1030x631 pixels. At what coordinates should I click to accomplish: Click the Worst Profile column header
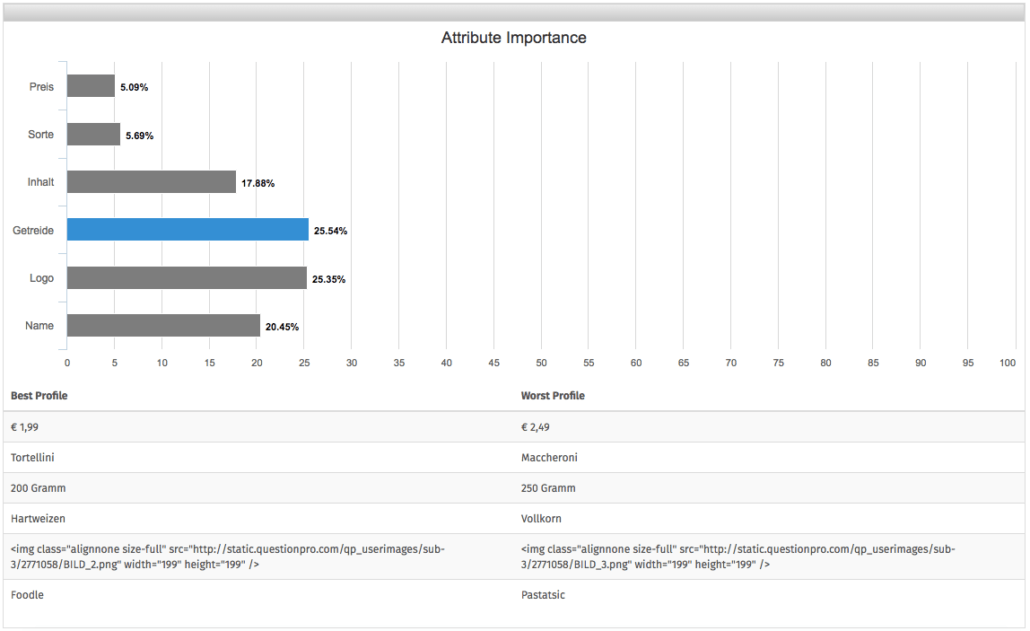coord(553,396)
